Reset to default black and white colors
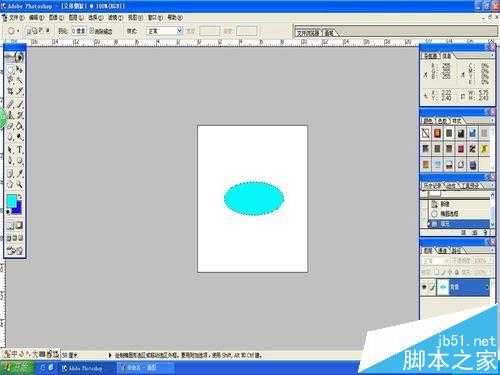Viewport: 500px width, 375px height. [8, 211]
